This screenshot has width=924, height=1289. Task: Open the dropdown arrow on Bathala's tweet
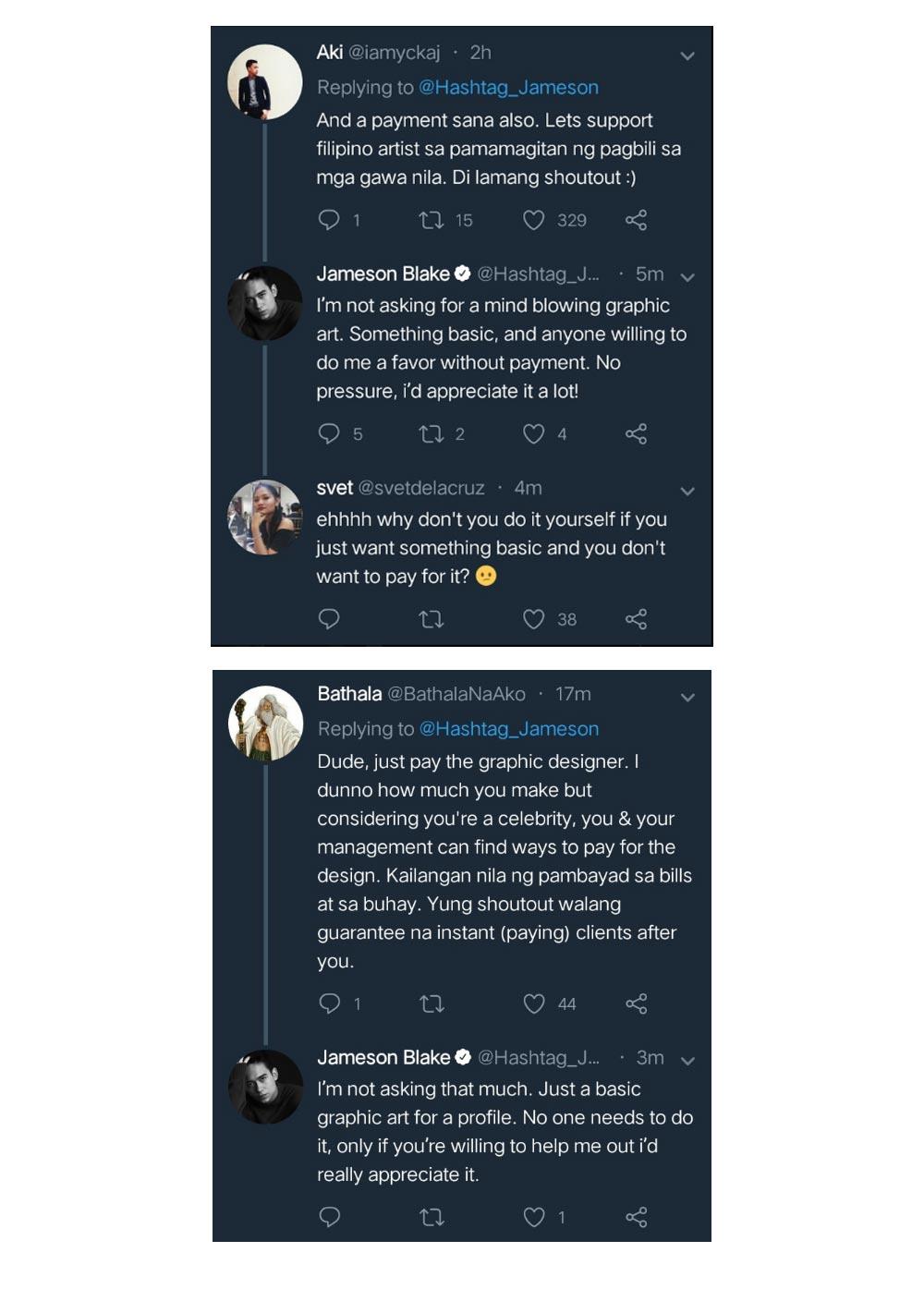(x=687, y=698)
